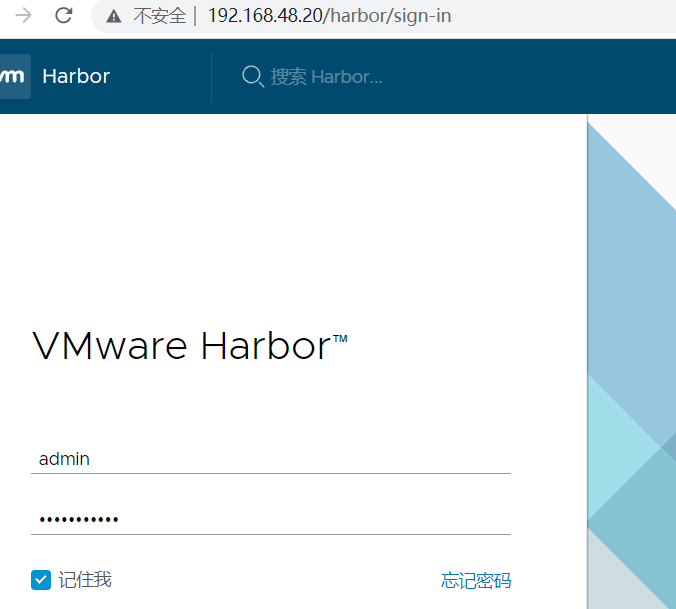Screen dimensions: 676x609
Task: Focus the 搜索 Harbor search field
Action: click(326, 77)
